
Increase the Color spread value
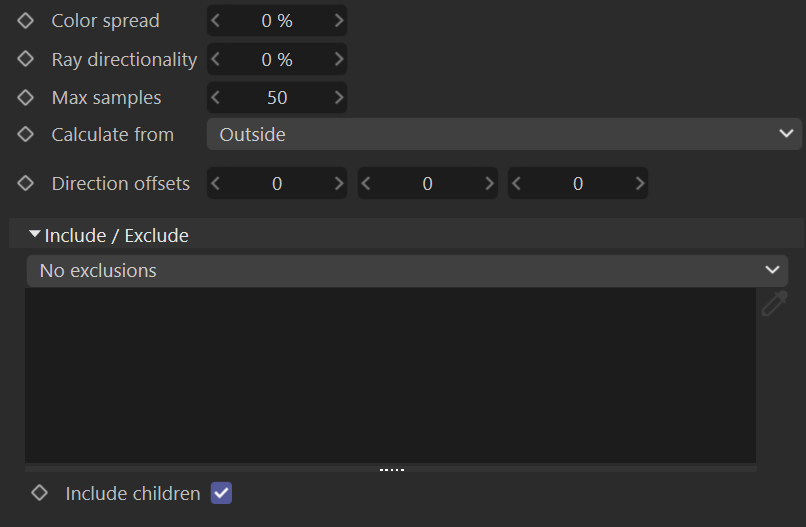point(338,21)
